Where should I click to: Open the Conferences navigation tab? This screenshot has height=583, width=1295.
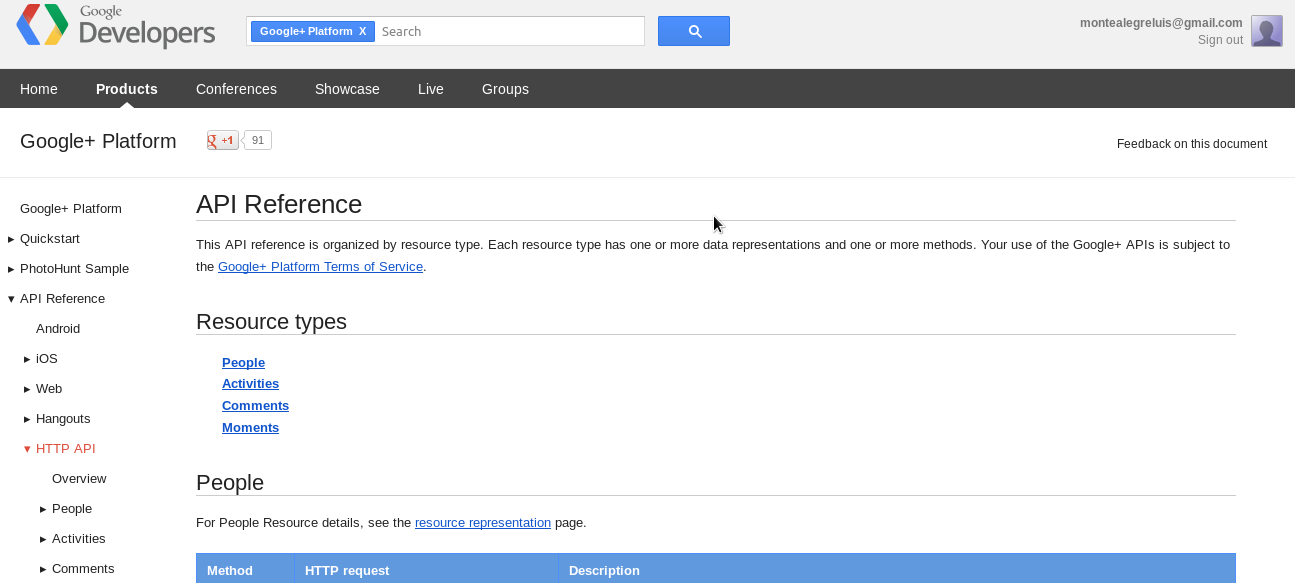click(x=236, y=89)
